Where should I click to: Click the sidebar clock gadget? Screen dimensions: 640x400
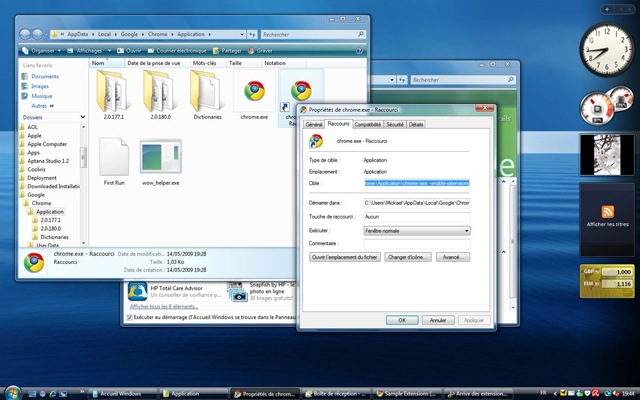click(x=607, y=49)
